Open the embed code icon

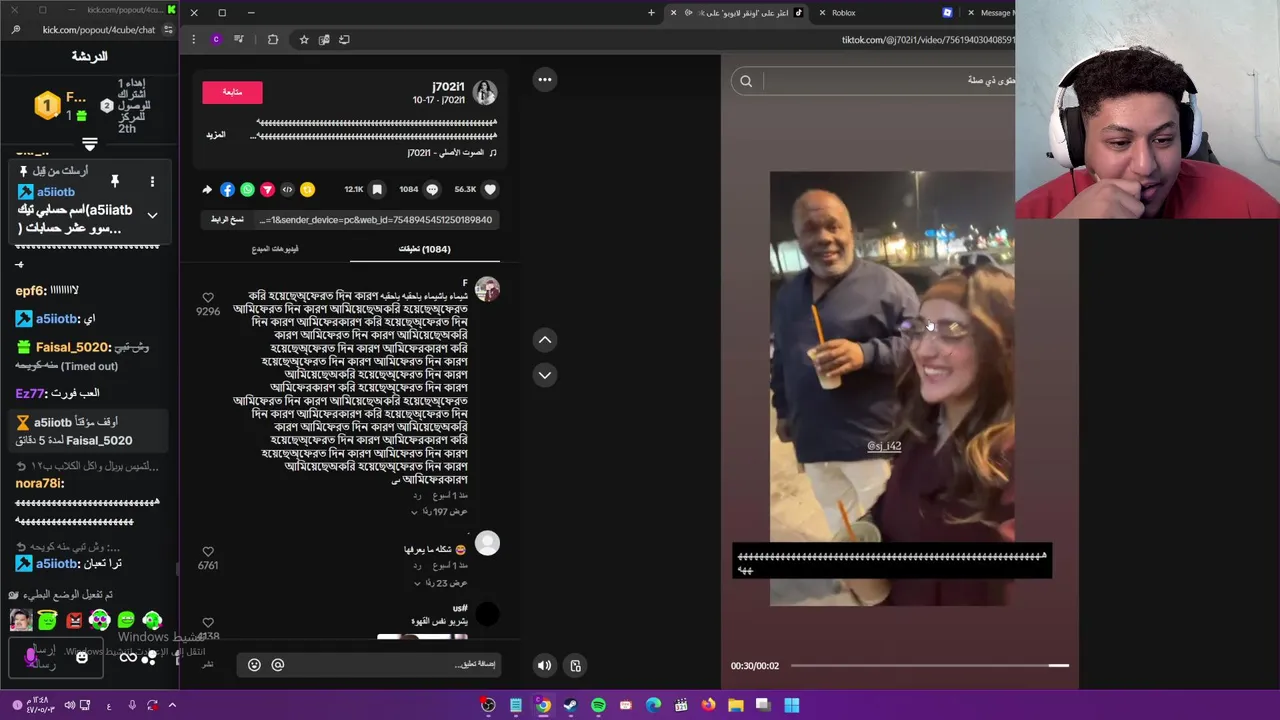pyautogui.click(x=287, y=189)
